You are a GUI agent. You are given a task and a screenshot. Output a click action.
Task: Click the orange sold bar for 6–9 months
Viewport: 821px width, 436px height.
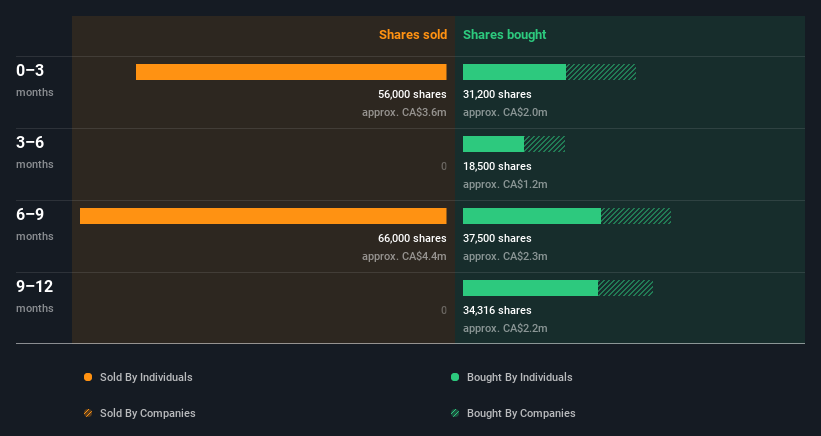pos(263,216)
